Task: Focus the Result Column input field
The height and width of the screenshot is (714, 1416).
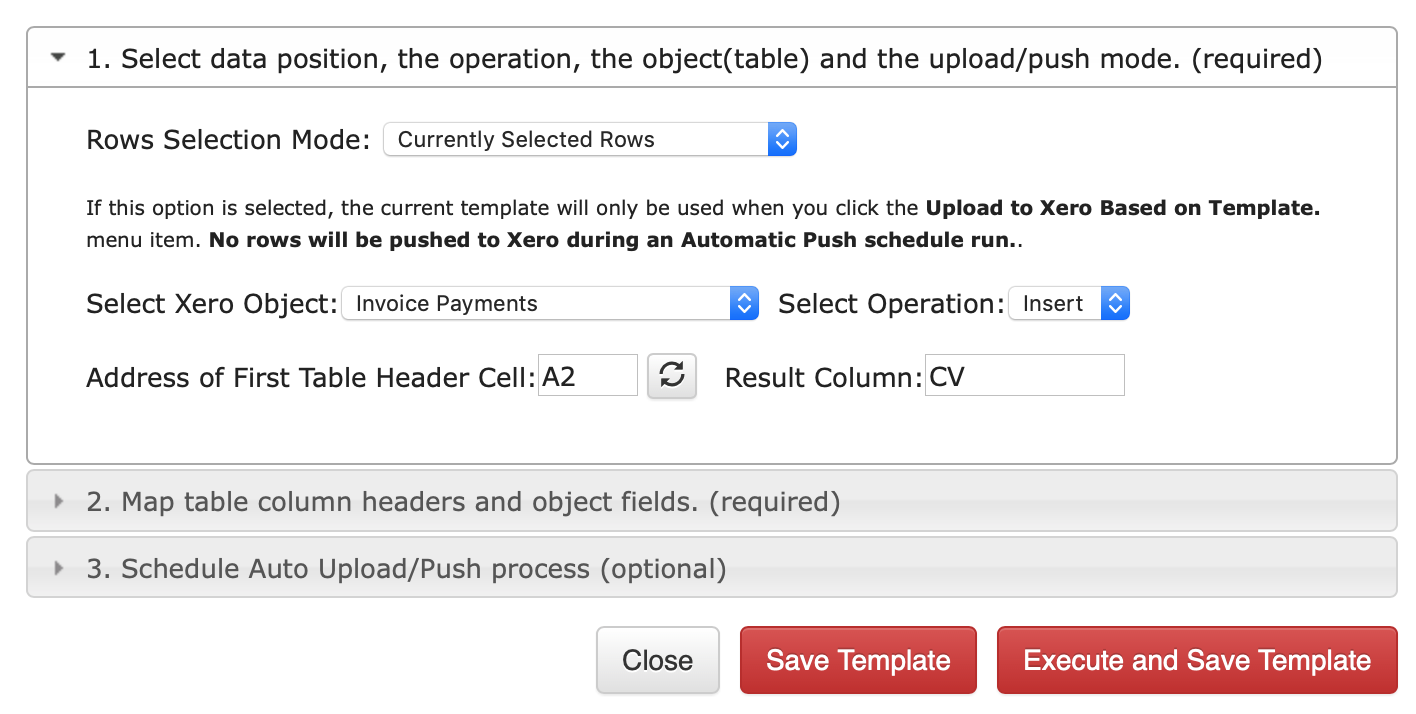Action: (x=1025, y=375)
